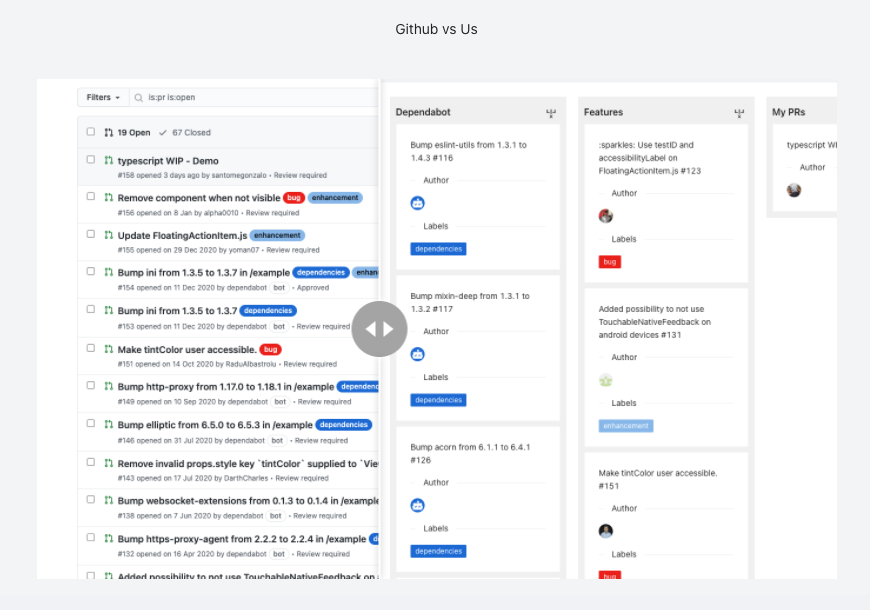
Task: Click the bug label on Make tintColor PR
Action: [x=271, y=350]
